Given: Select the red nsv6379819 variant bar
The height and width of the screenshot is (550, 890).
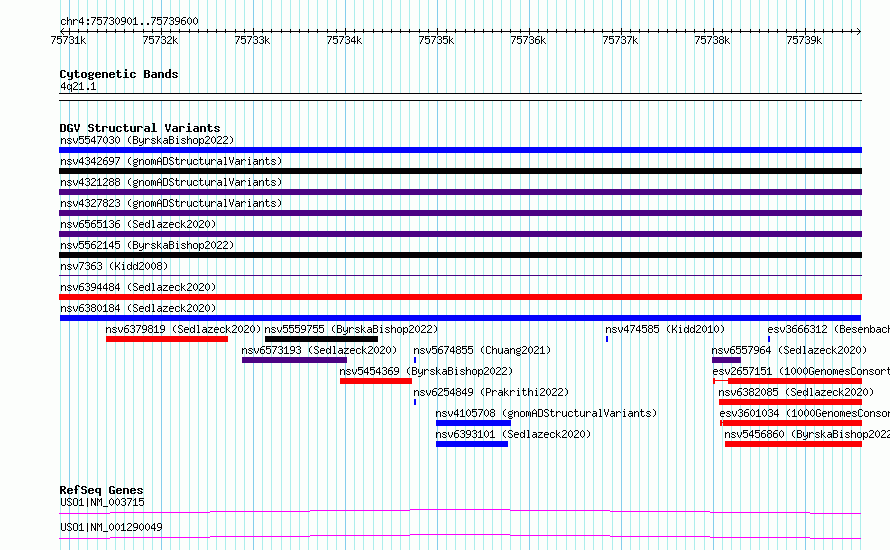Looking at the screenshot, I should tap(167, 339).
